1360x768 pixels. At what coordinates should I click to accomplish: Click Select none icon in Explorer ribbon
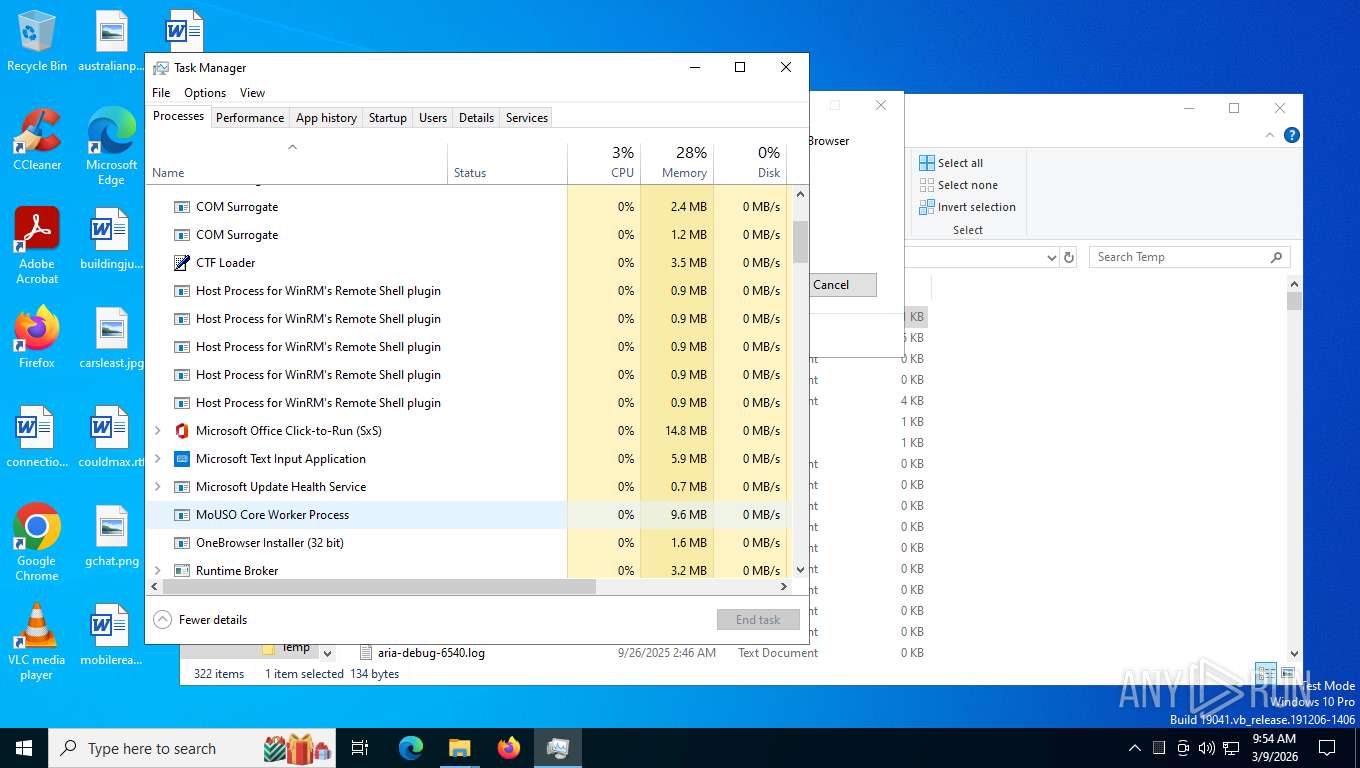pyautogui.click(x=927, y=185)
